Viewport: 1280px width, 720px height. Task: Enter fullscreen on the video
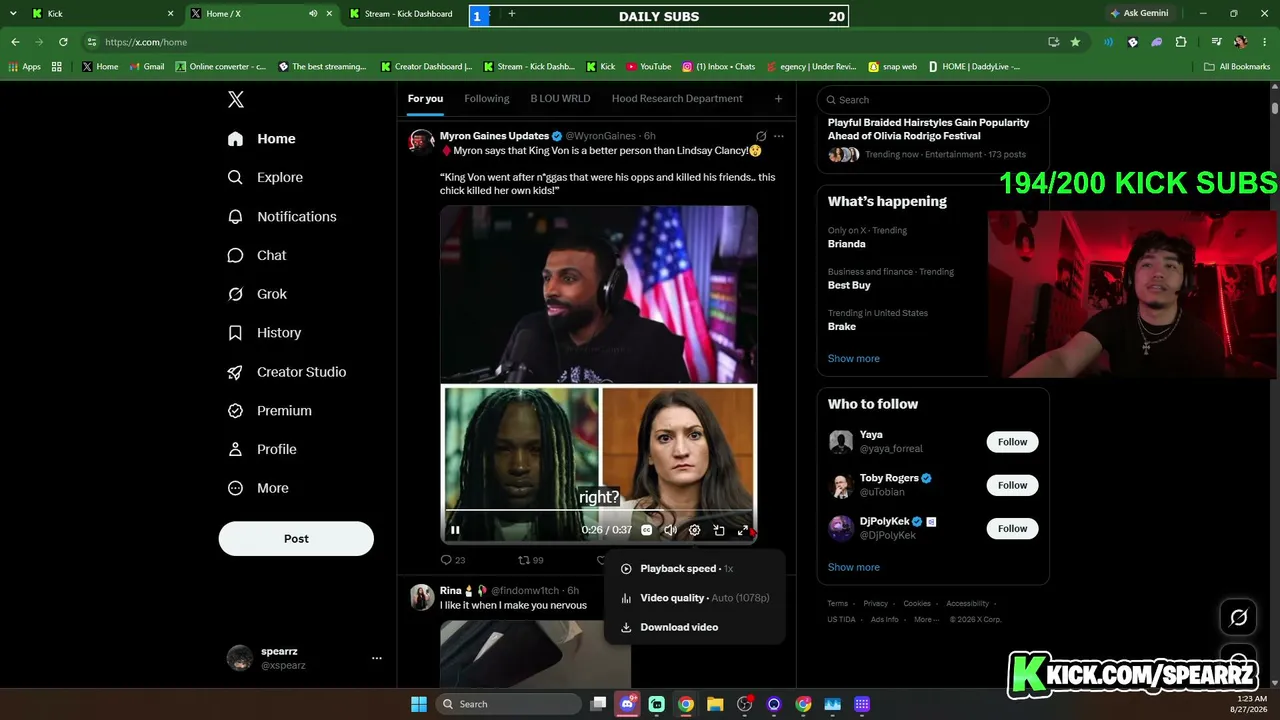(743, 530)
